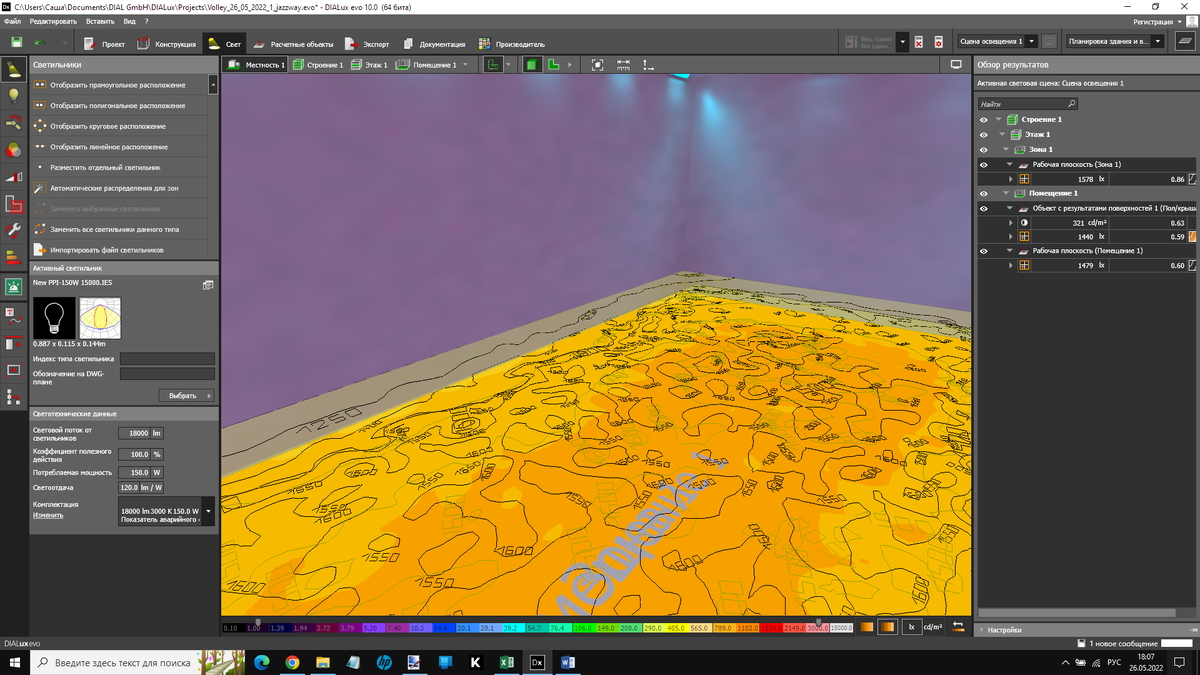Viewport: 1200px width, 675px height.
Task: Toggle visibility eye for Помещение 1 in results
Action: 985,193
